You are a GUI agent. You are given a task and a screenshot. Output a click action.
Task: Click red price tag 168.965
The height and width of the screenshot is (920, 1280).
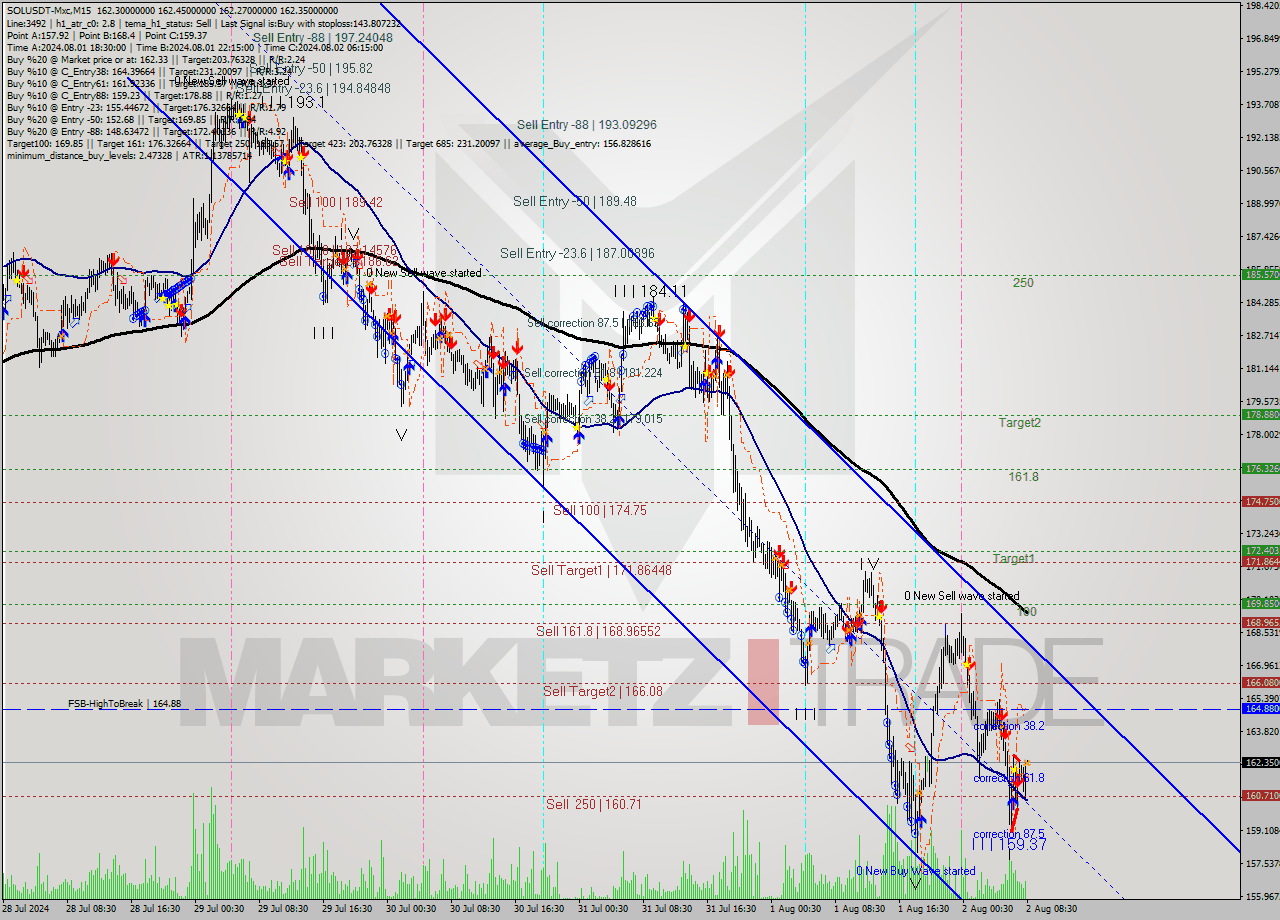click(x=1260, y=622)
